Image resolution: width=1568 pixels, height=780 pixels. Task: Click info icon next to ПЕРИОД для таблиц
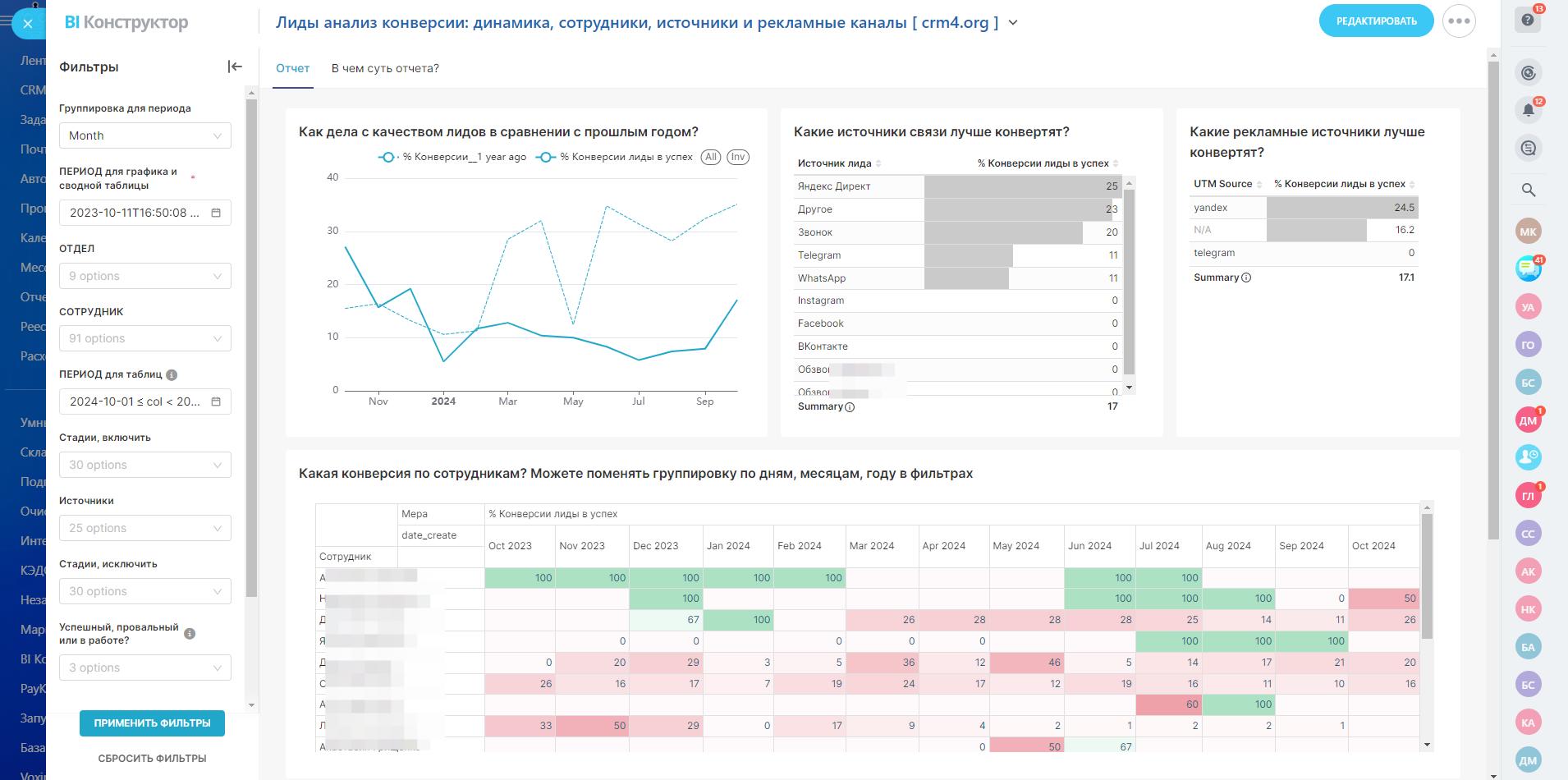point(172,374)
